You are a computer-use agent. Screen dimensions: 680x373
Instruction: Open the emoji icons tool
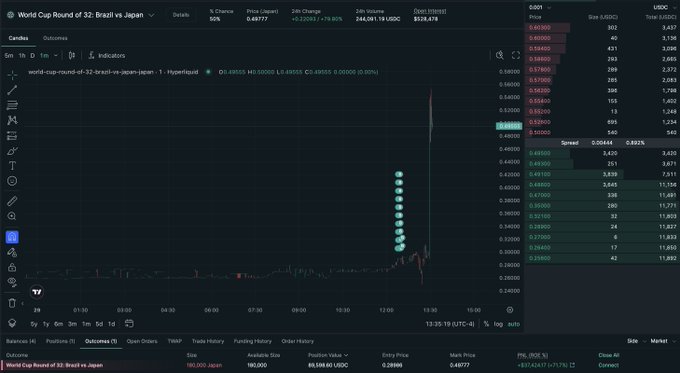12,181
